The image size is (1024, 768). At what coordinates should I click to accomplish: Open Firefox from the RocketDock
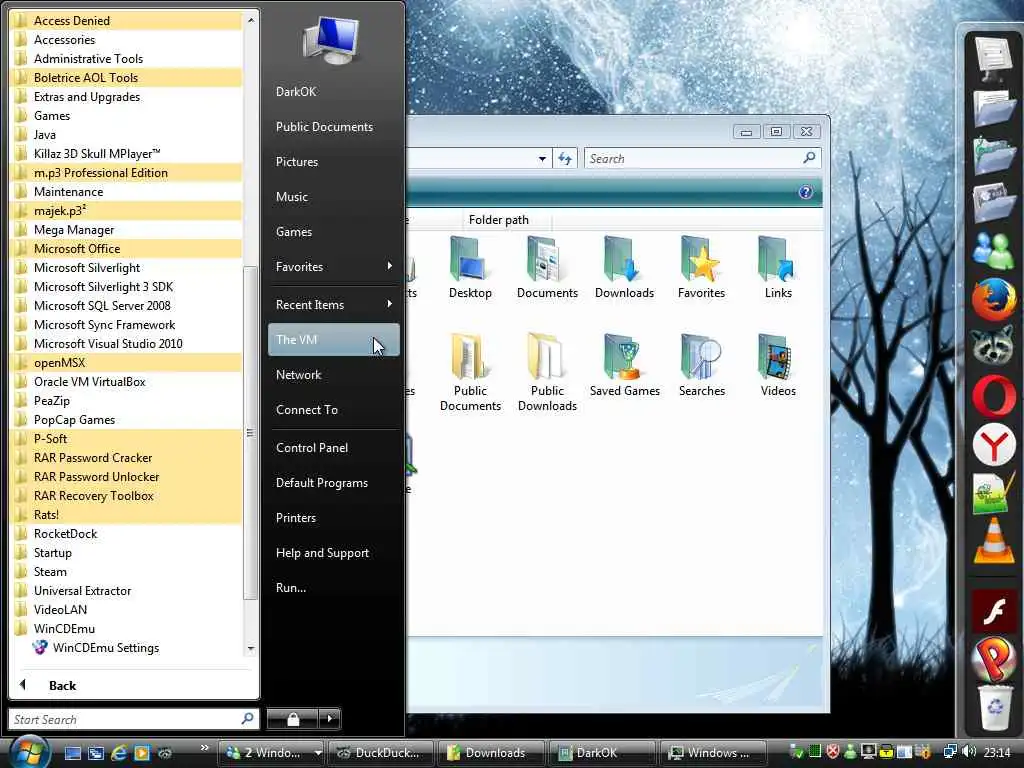(993, 299)
